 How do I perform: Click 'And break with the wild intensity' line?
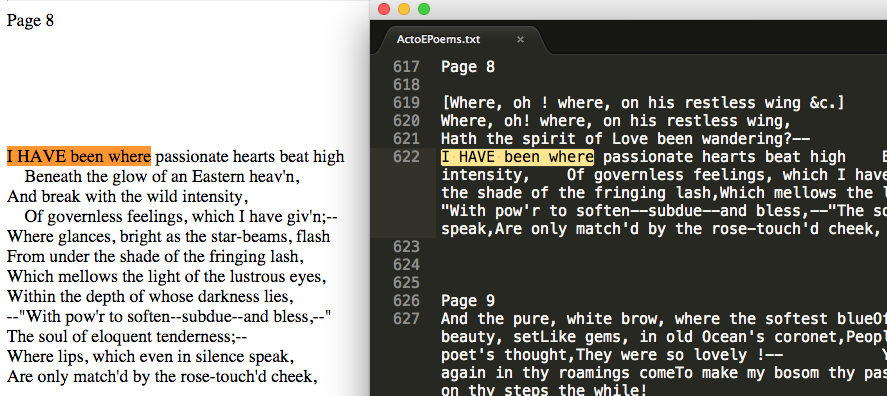[x=128, y=197]
